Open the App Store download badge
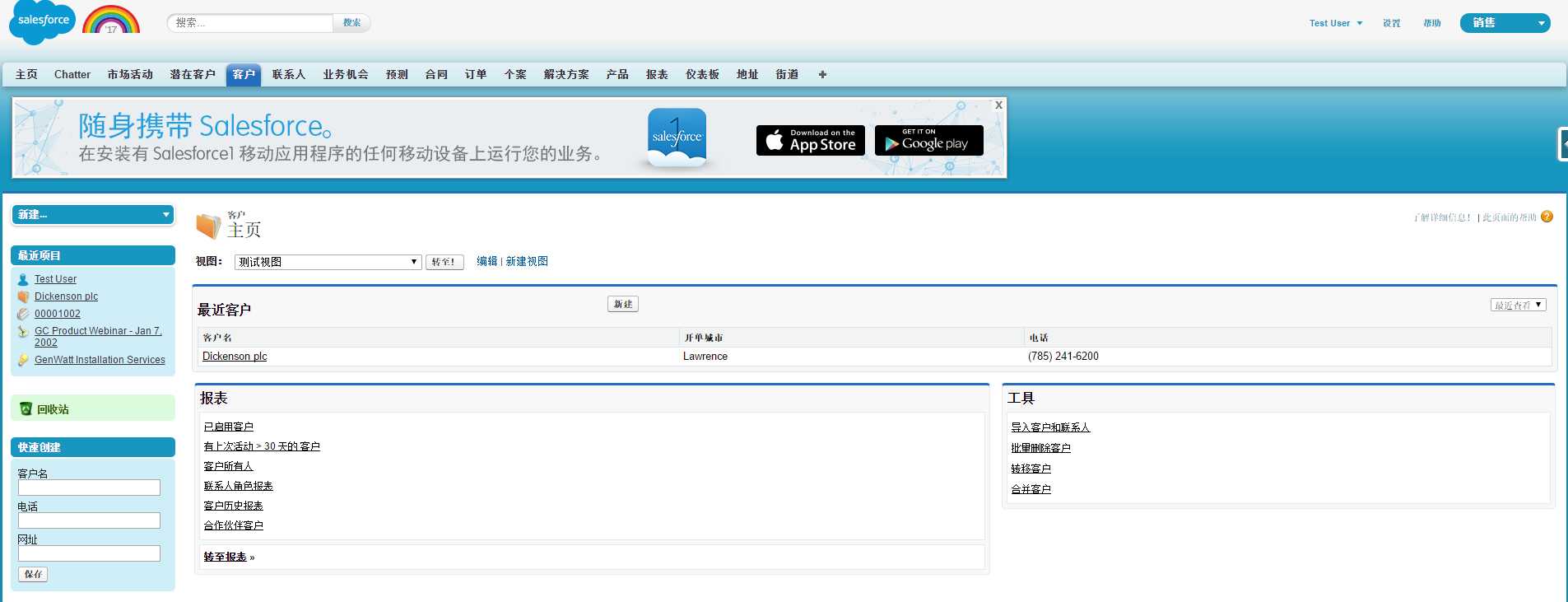Image resolution: width=1568 pixels, height=602 pixels. point(810,140)
